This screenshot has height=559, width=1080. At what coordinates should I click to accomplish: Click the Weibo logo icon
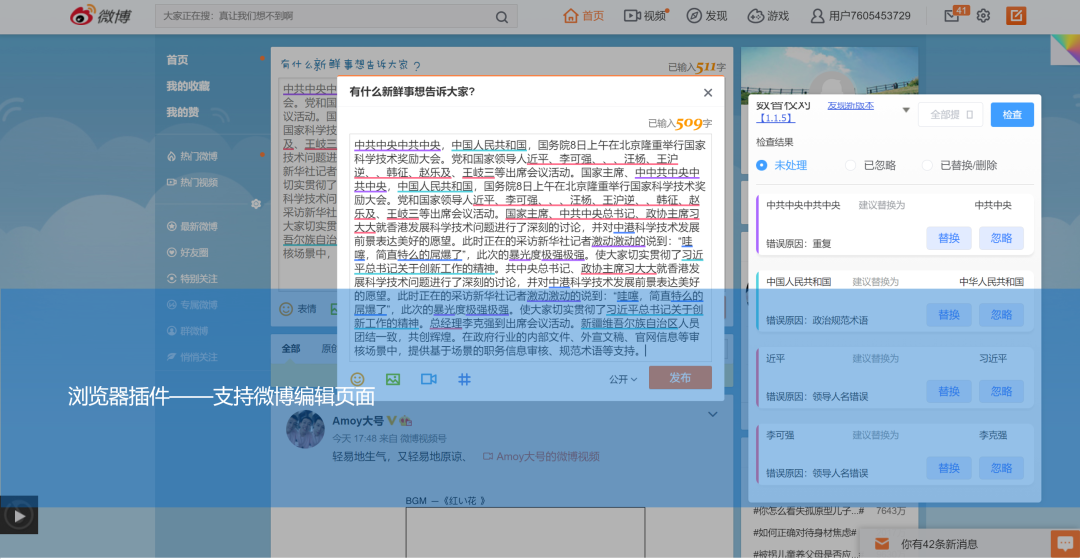click(x=81, y=15)
